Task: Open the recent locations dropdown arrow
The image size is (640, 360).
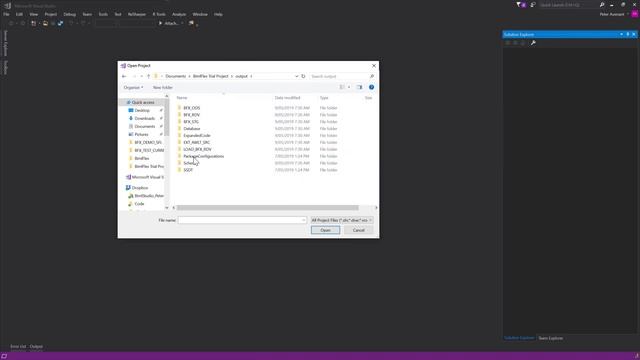Action: (142, 76)
